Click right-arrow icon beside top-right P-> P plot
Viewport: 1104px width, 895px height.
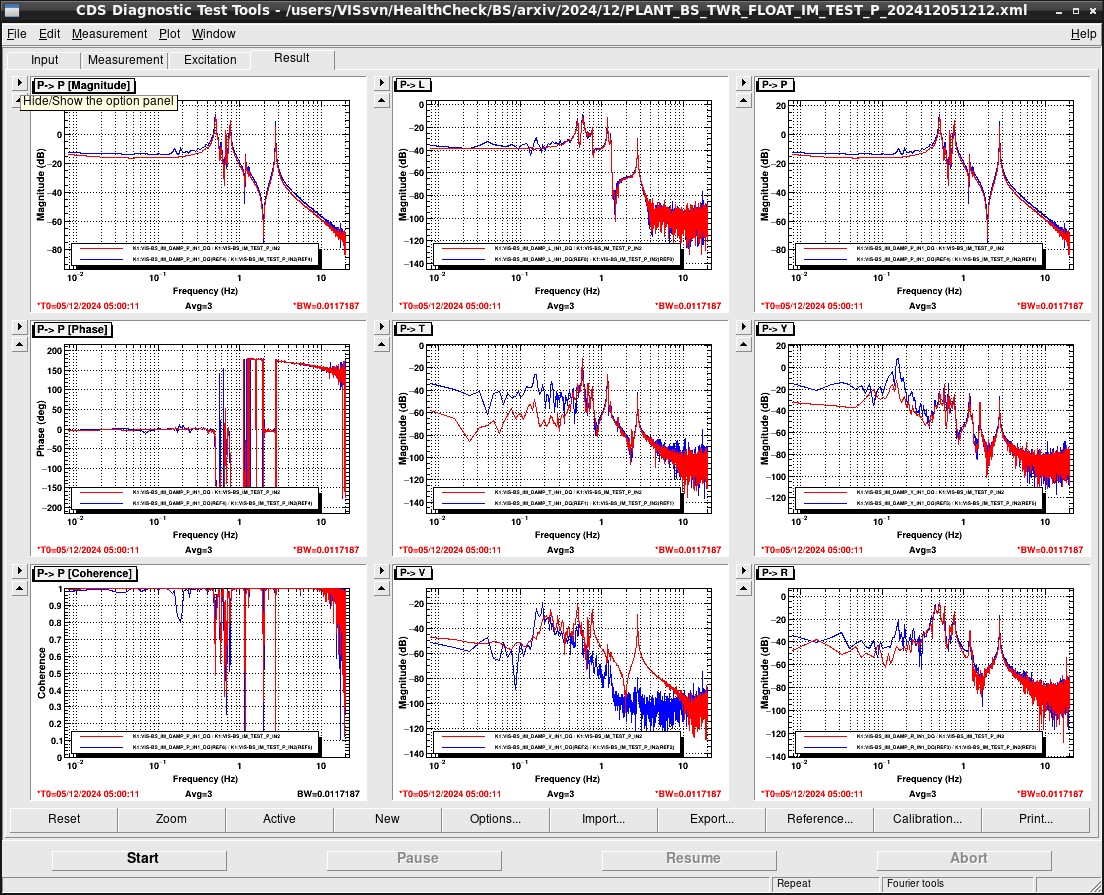[744, 83]
